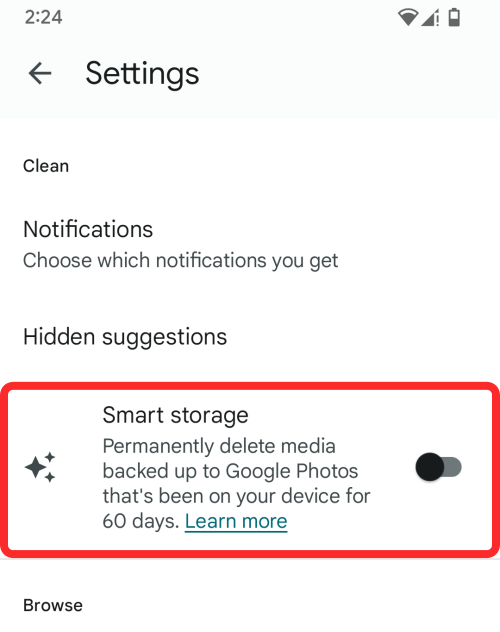Click the dark knob of the Smart storage switch

(429, 467)
